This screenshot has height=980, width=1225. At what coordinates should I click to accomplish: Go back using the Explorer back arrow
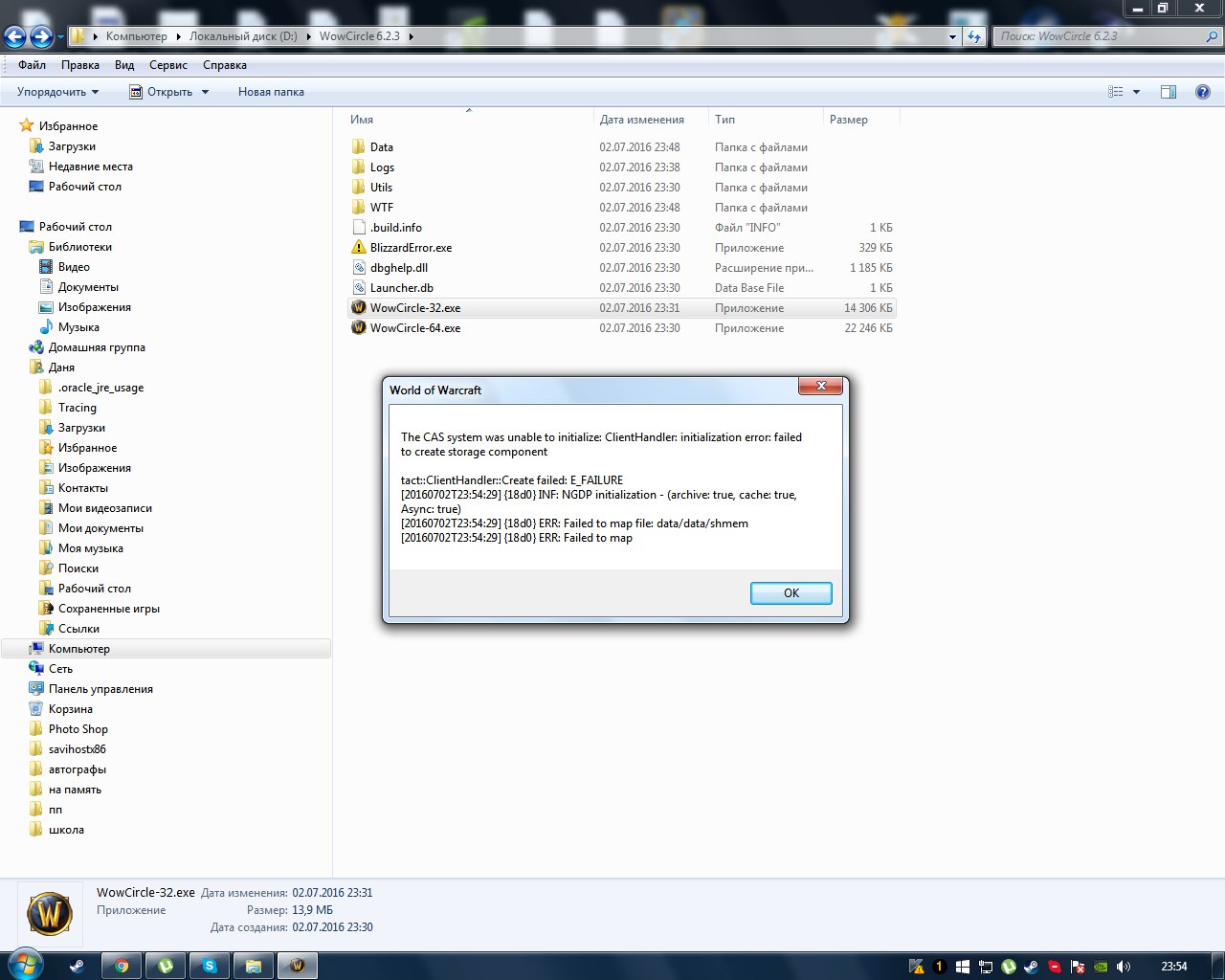[x=15, y=36]
